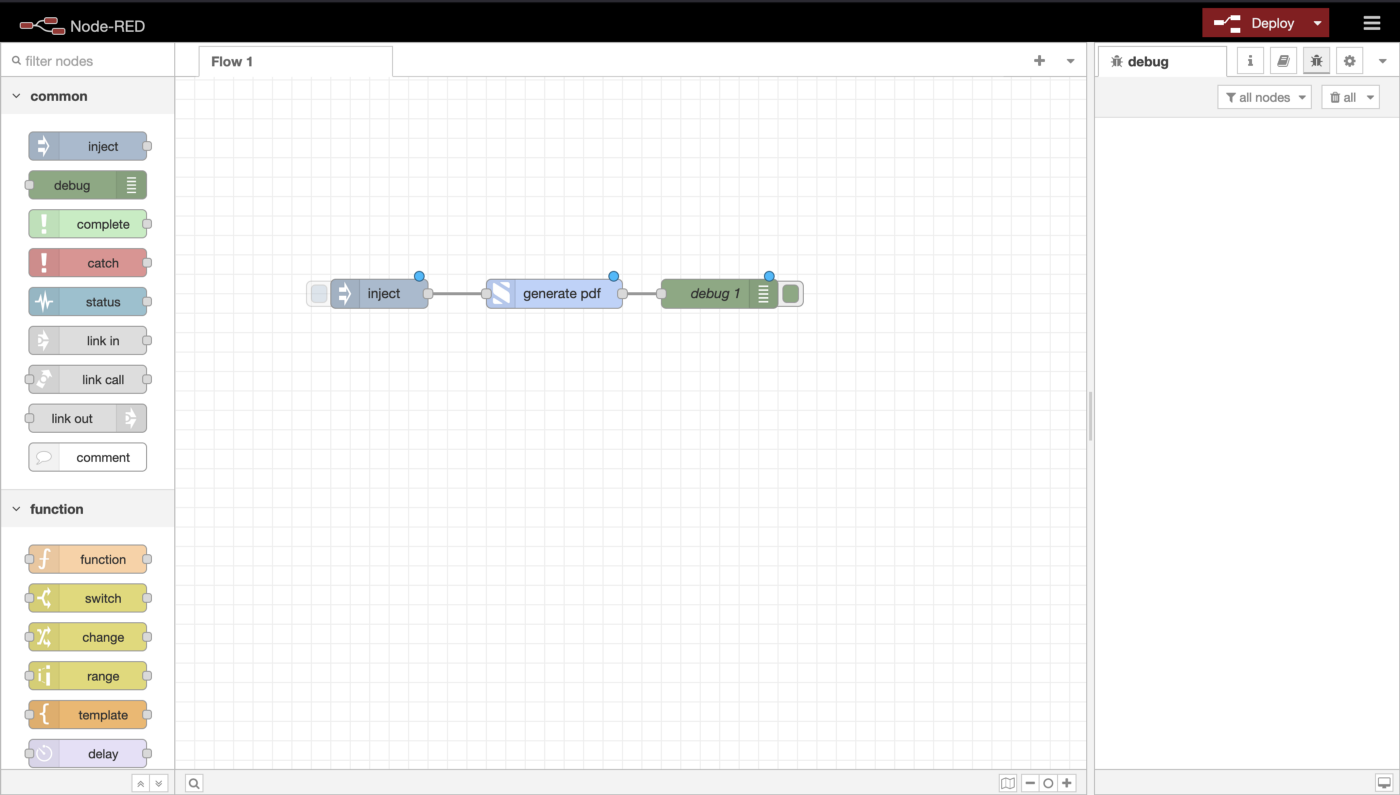Screen dimensions: 1400x795
Task: Open configuration nodes gear tab
Action: click(x=1349, y=61)
